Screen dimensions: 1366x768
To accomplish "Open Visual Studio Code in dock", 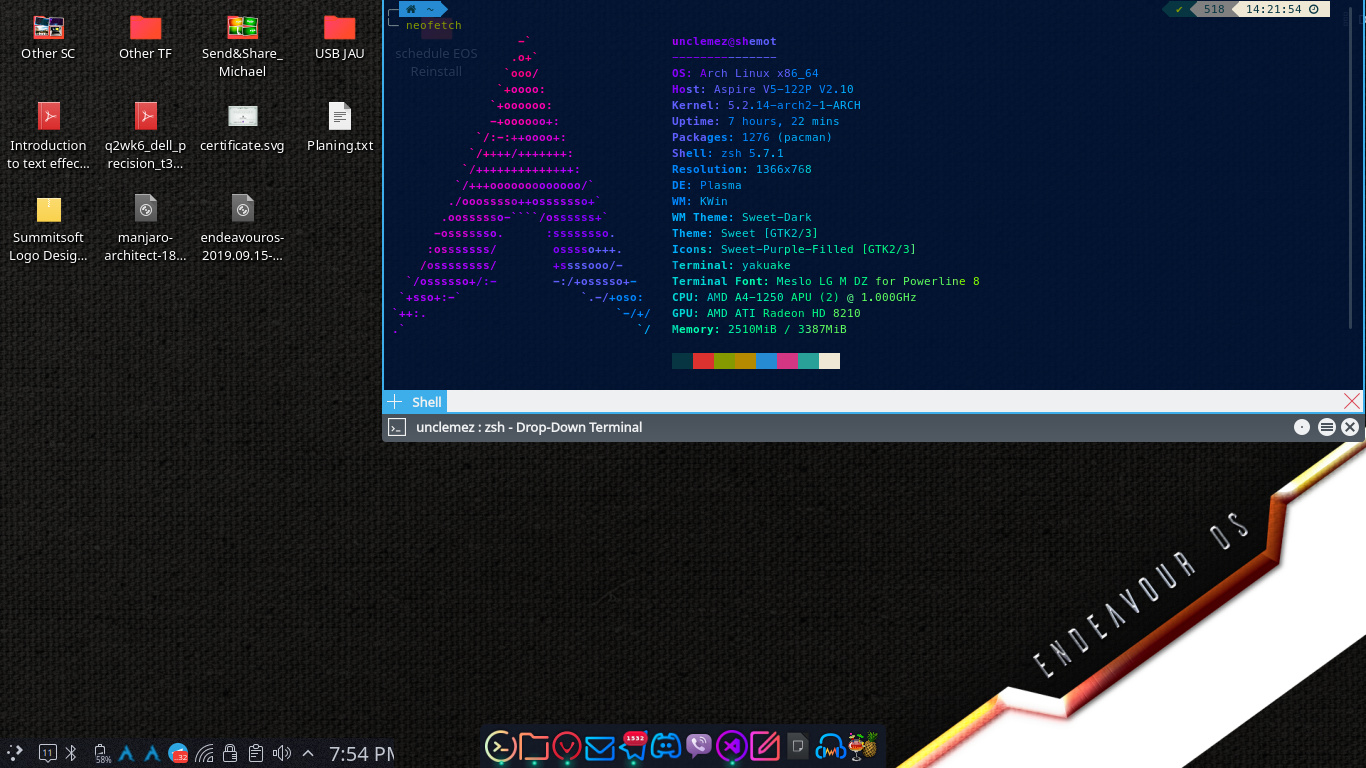I will click(732, 746).
